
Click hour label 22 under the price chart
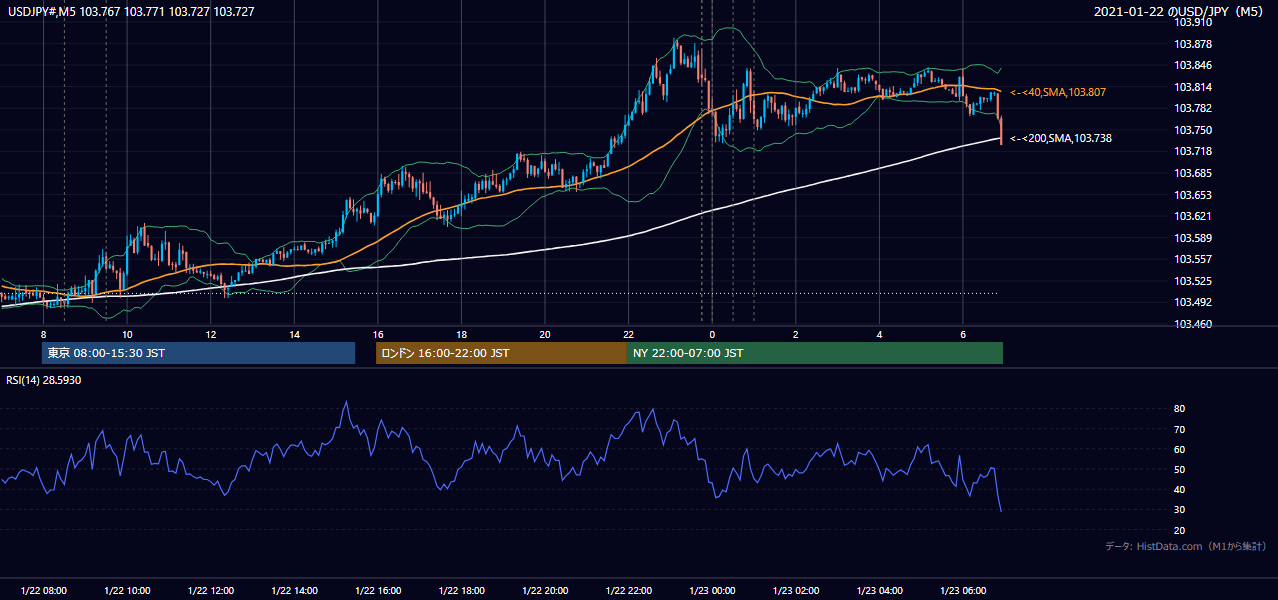click(x=628, y=333)
